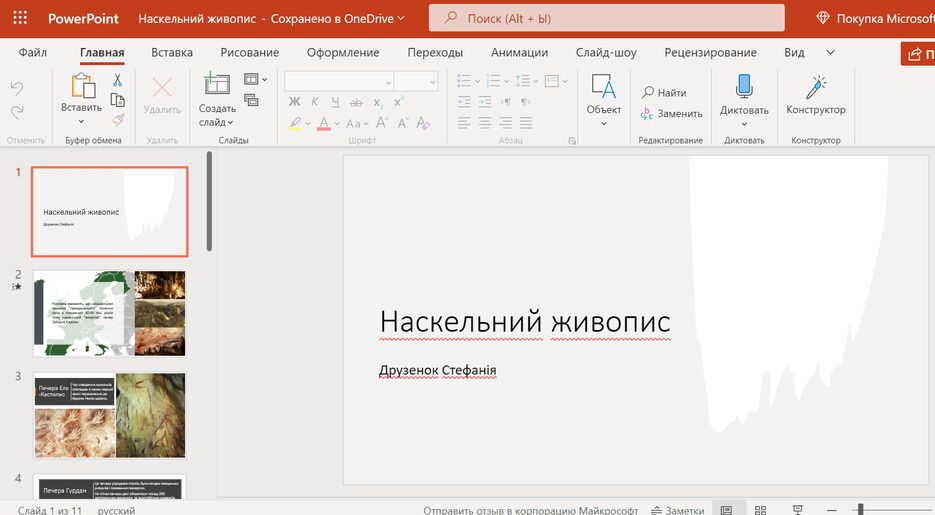This screenshot has width=935, height=515.
Task: Click the Dictate microphone icon
Action: tap(744, 87)
